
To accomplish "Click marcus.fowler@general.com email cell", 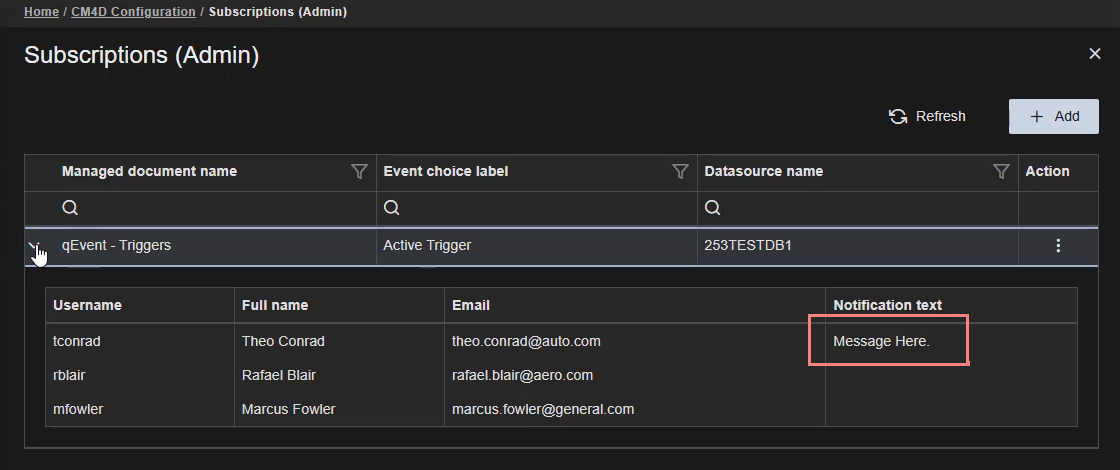I will 542,409.
